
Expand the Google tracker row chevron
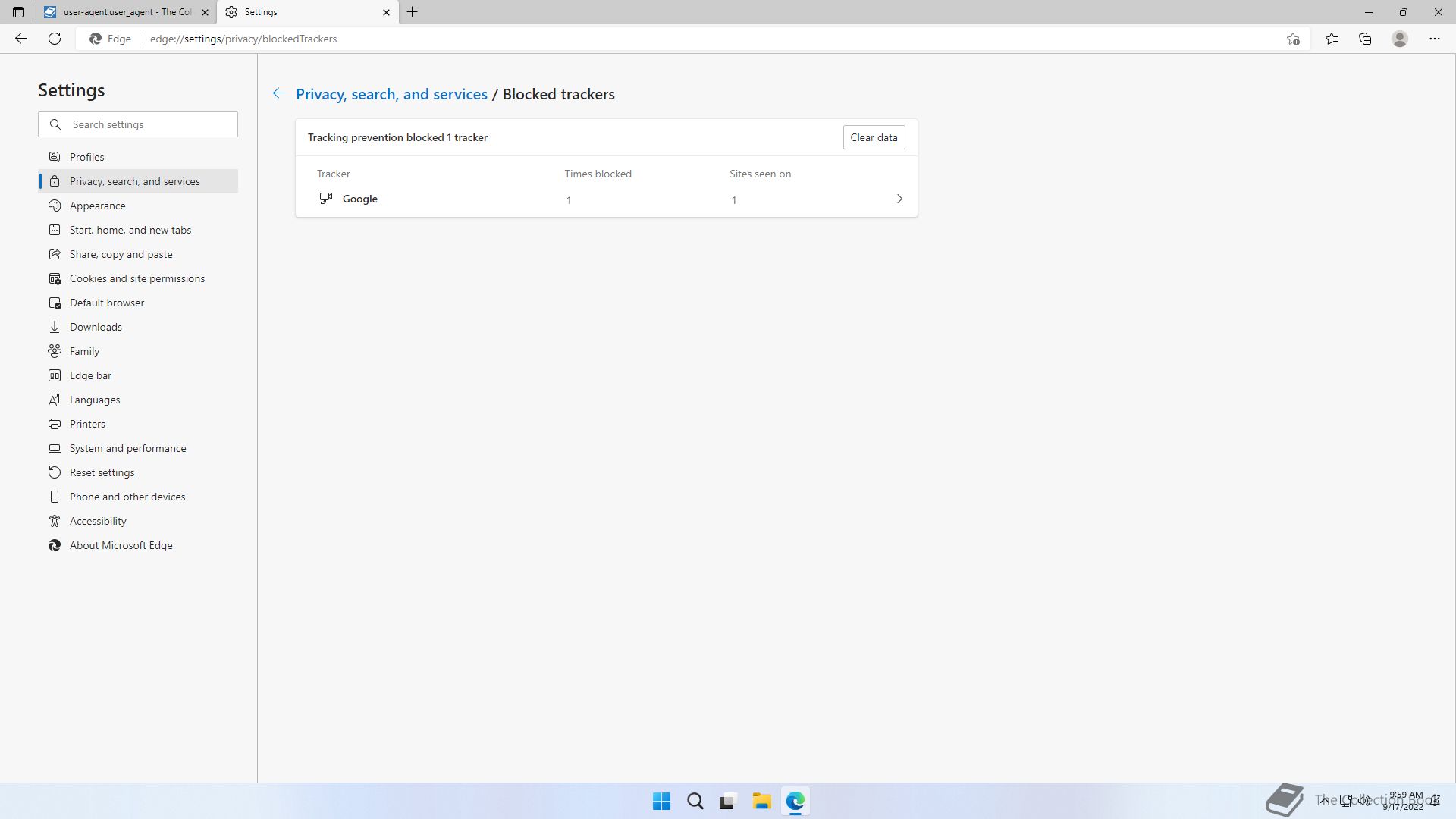[x=899, y=199]
